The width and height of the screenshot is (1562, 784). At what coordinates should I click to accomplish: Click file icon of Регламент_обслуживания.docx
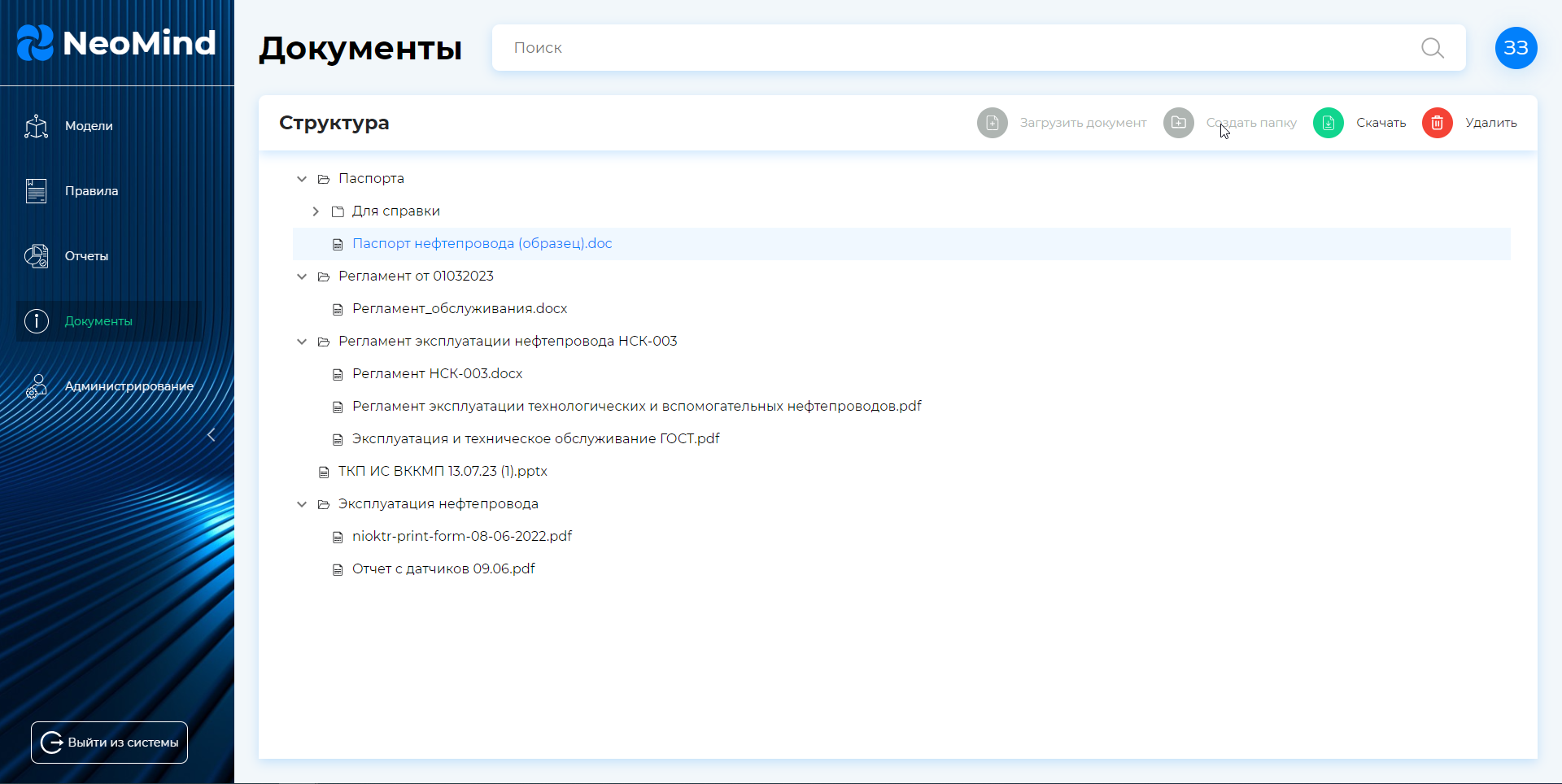click(338, 309)
